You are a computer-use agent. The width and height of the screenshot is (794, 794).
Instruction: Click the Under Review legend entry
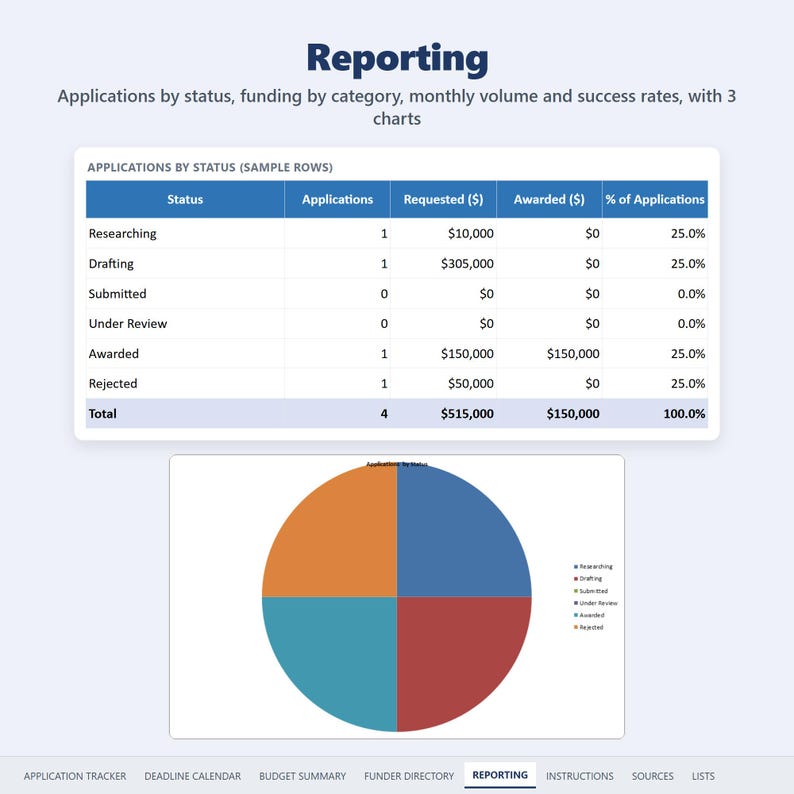[596, 603]
